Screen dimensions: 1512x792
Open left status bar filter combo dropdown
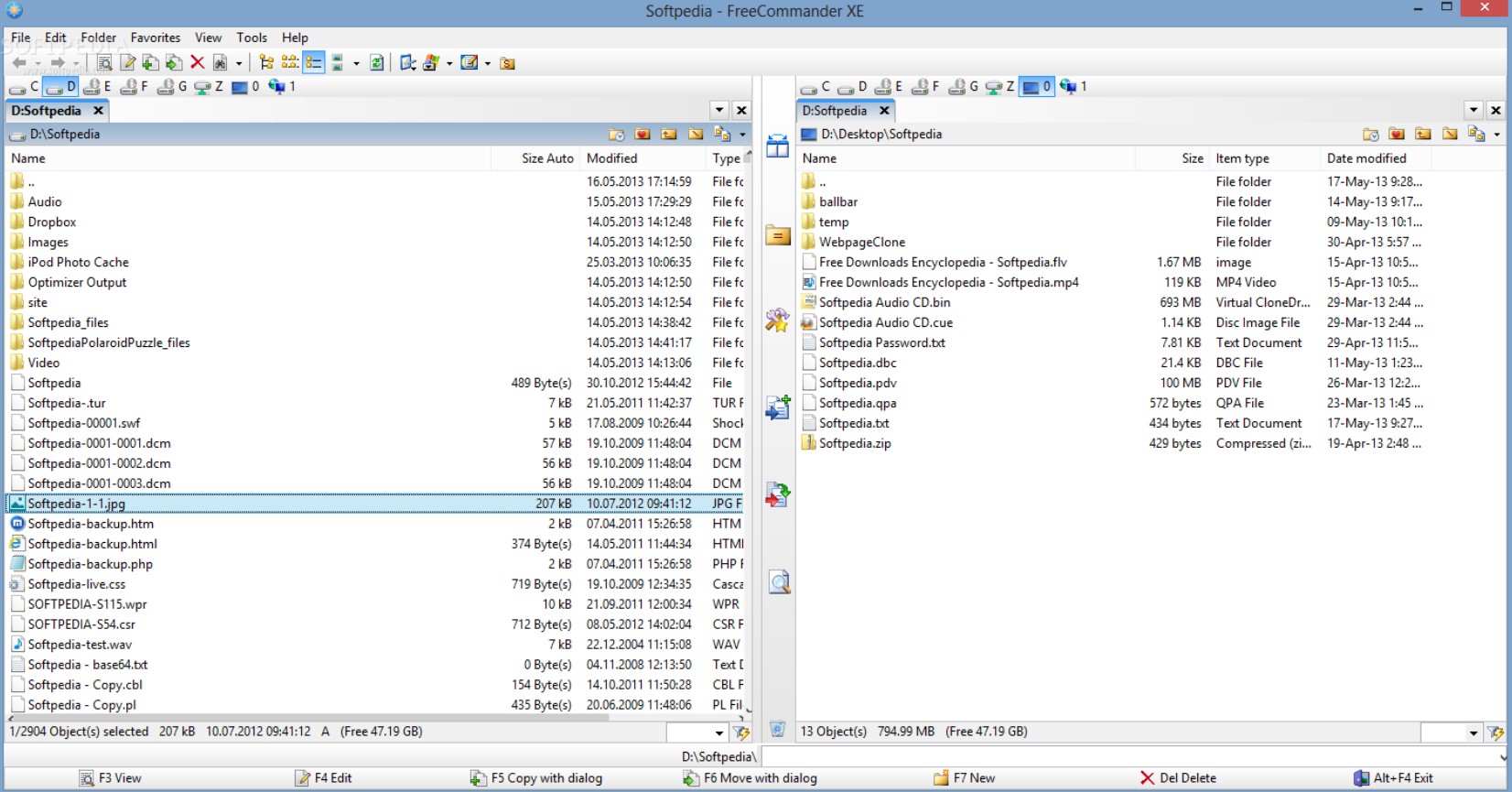719,732
